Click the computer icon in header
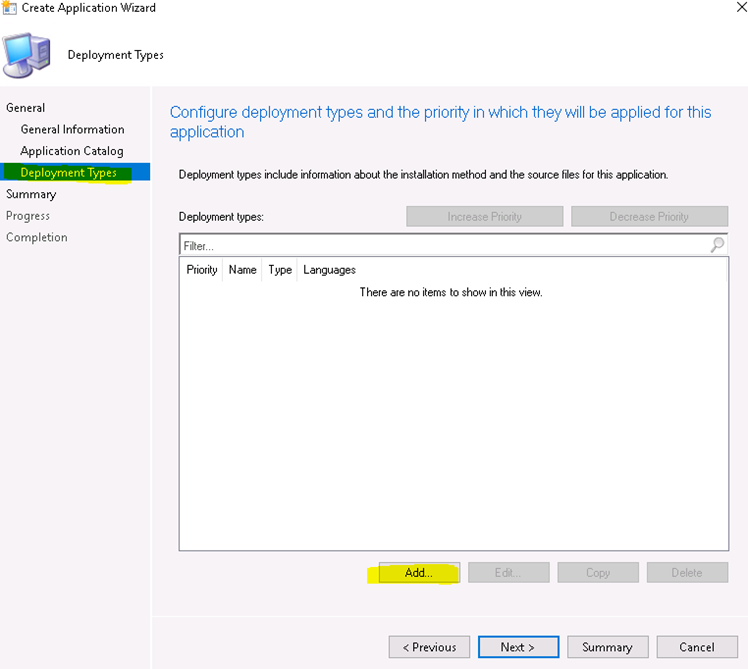This screenshot has height=669, width=748. [x=27, y=55]
